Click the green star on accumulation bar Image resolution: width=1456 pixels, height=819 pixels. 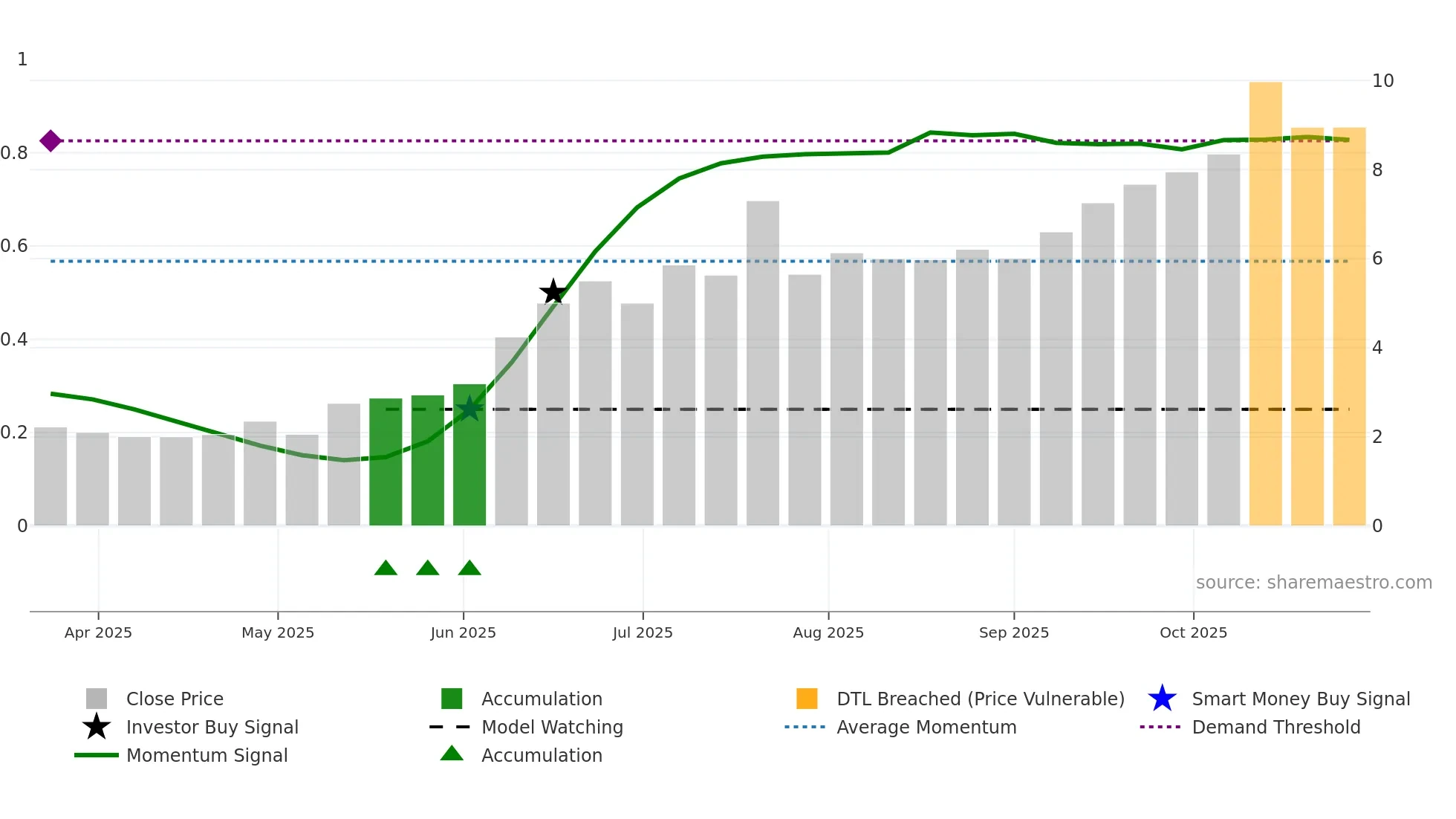tap(469, 408)
